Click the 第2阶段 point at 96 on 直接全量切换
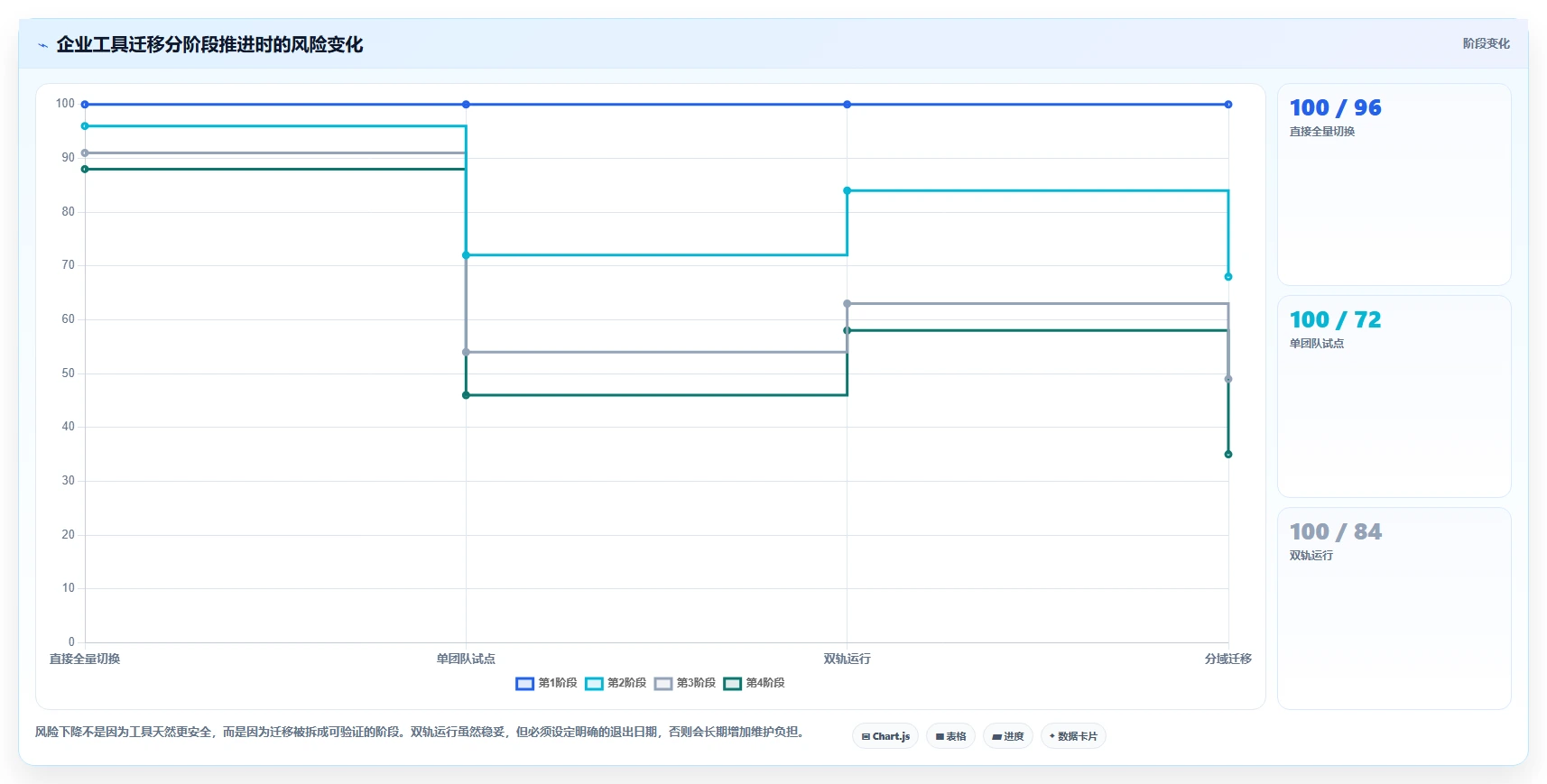Viewport: 1547px width, 784px height. click(85, 126)
